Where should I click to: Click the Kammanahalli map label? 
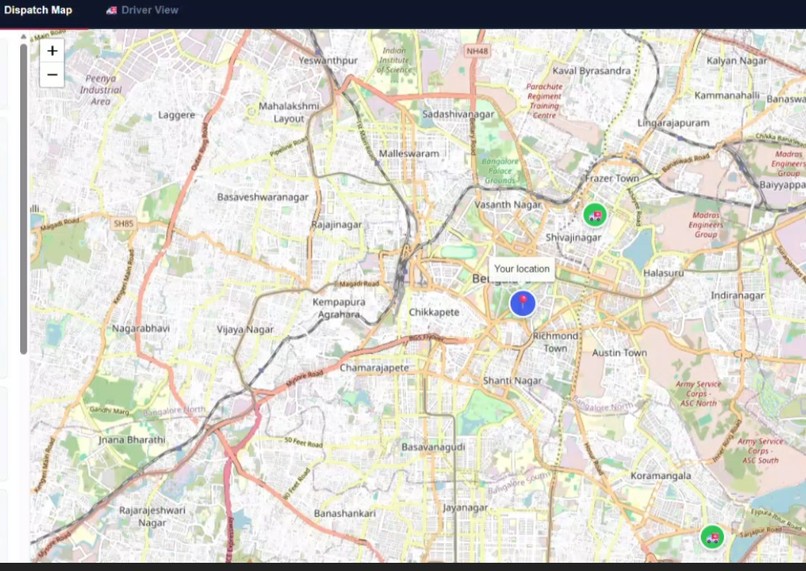point(727,96)
